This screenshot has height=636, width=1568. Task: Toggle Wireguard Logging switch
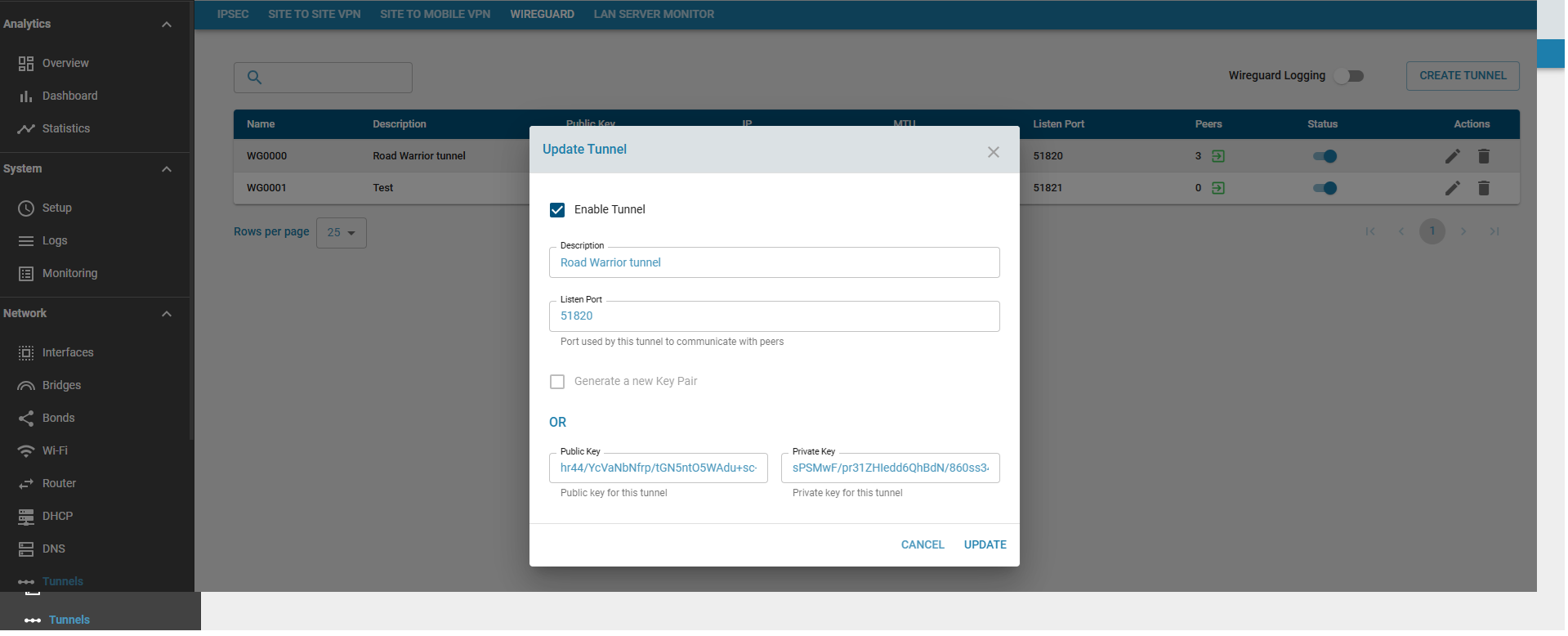coord(1349,76)
